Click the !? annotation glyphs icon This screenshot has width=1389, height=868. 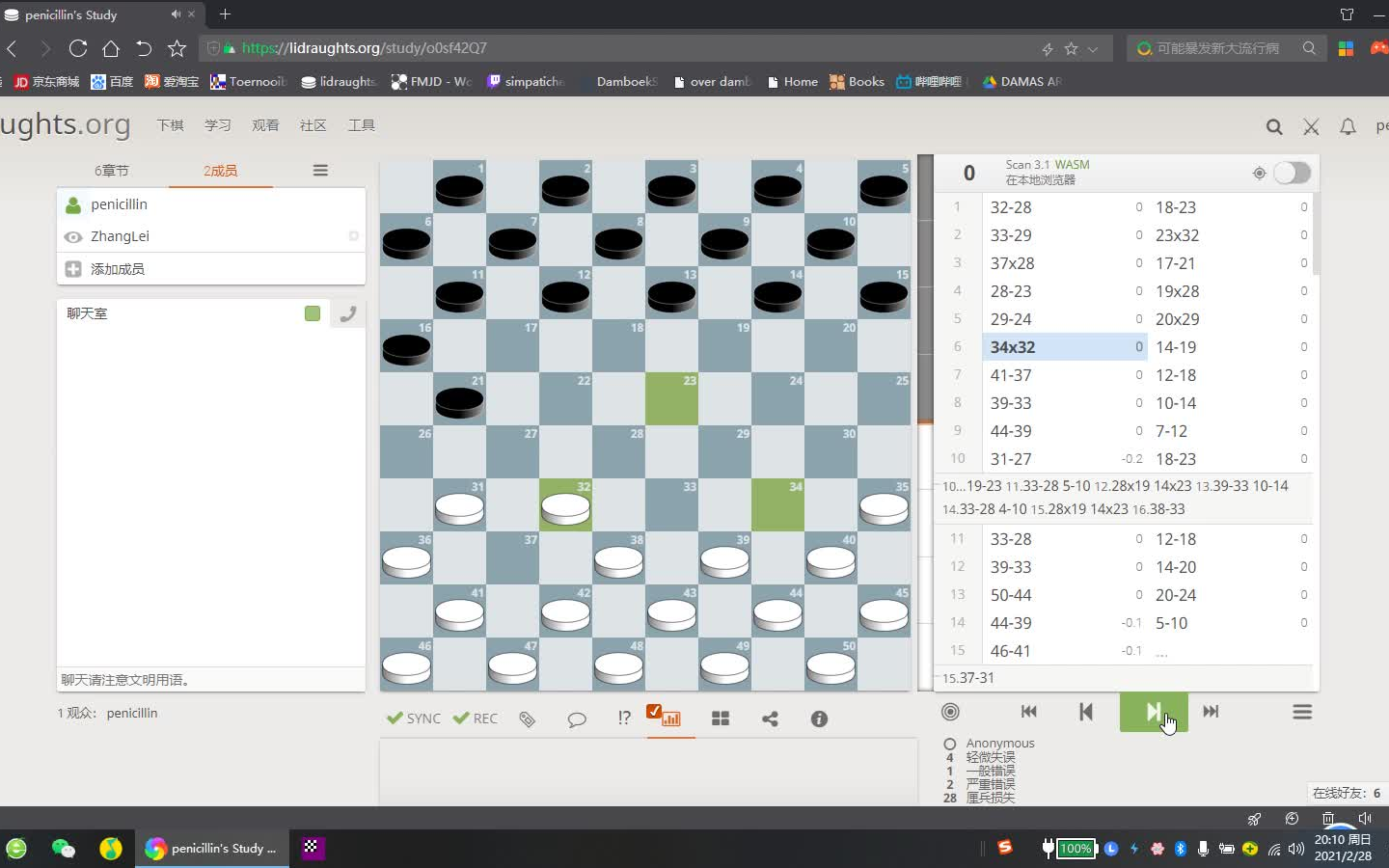[624, 719]
